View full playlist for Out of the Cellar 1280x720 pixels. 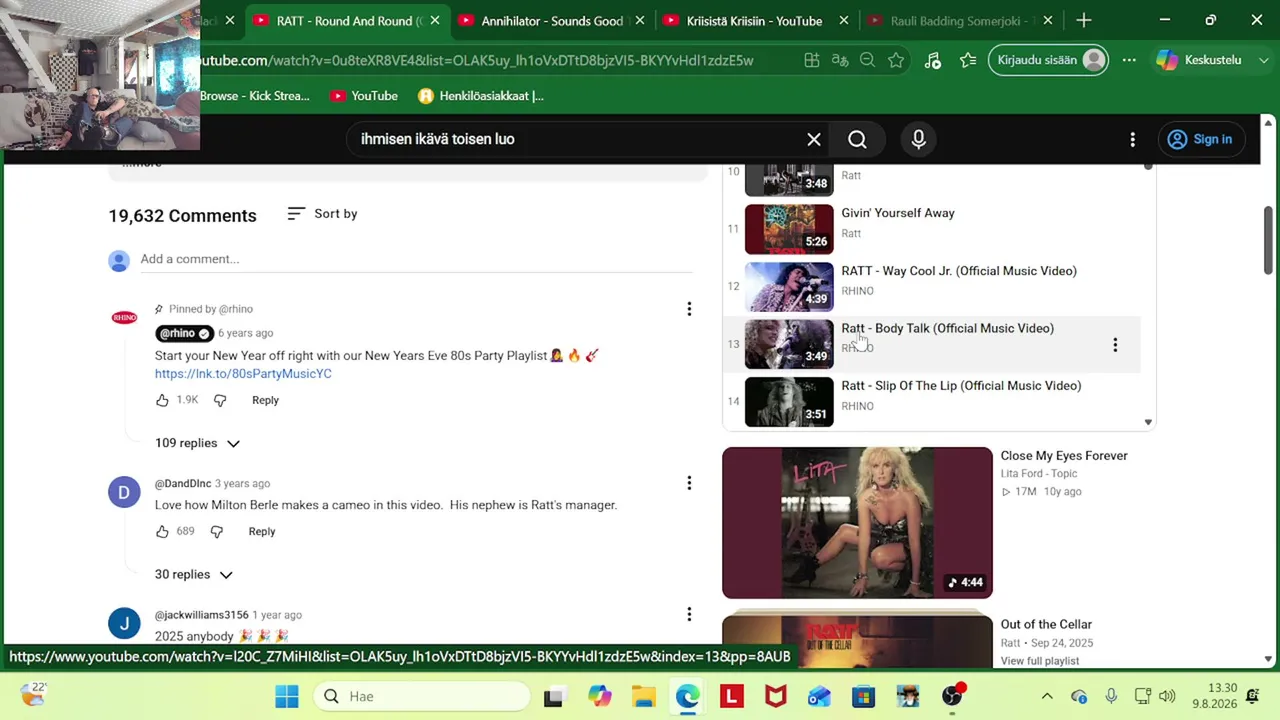coord(1040,661)
